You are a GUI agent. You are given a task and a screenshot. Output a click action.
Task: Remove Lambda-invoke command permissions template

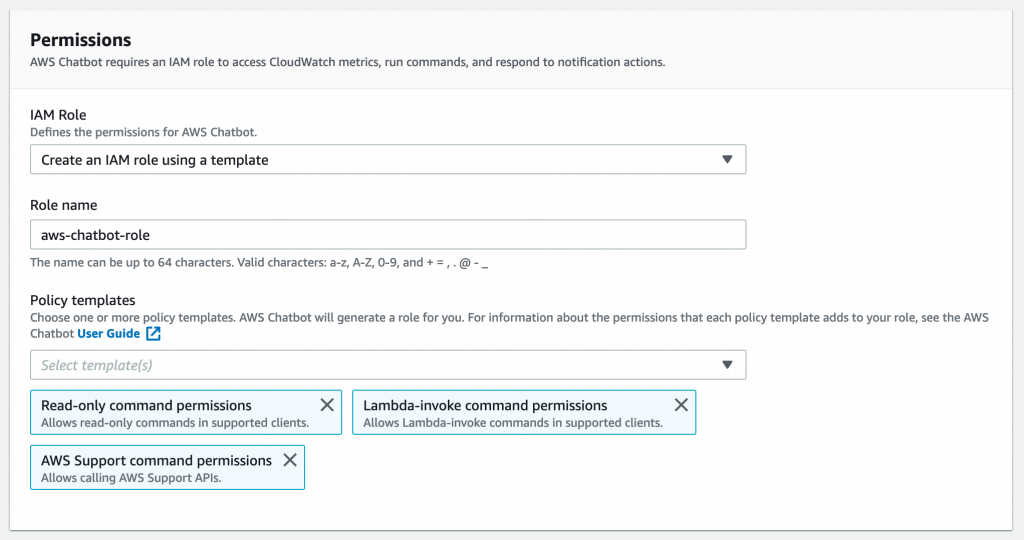pos(681,405)
